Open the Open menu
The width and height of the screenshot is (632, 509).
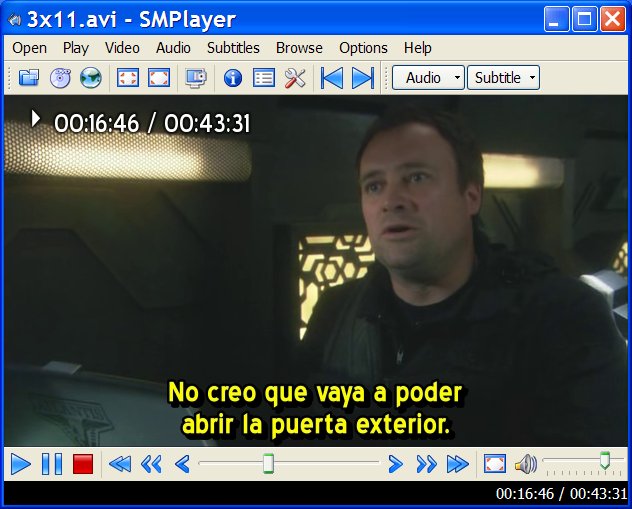[29, 48]
